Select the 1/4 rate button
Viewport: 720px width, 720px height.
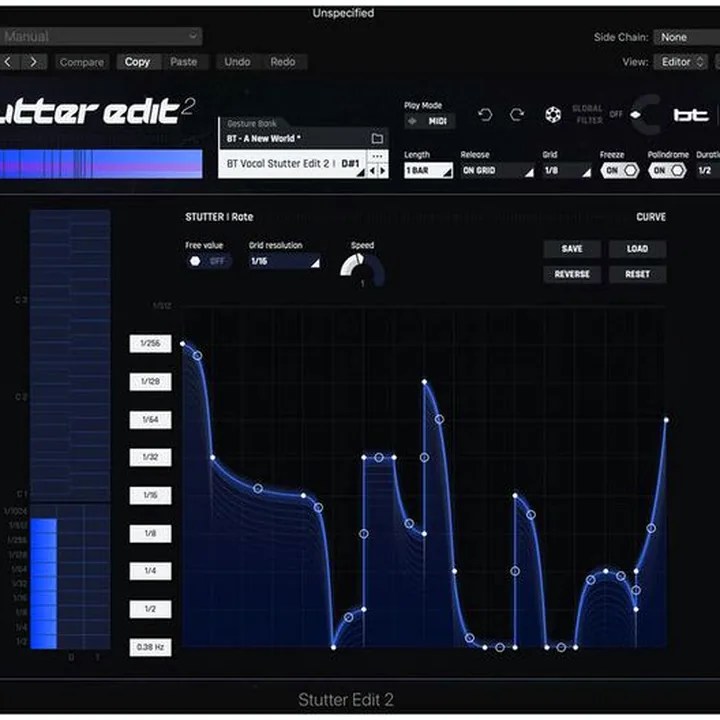[150, 571]
